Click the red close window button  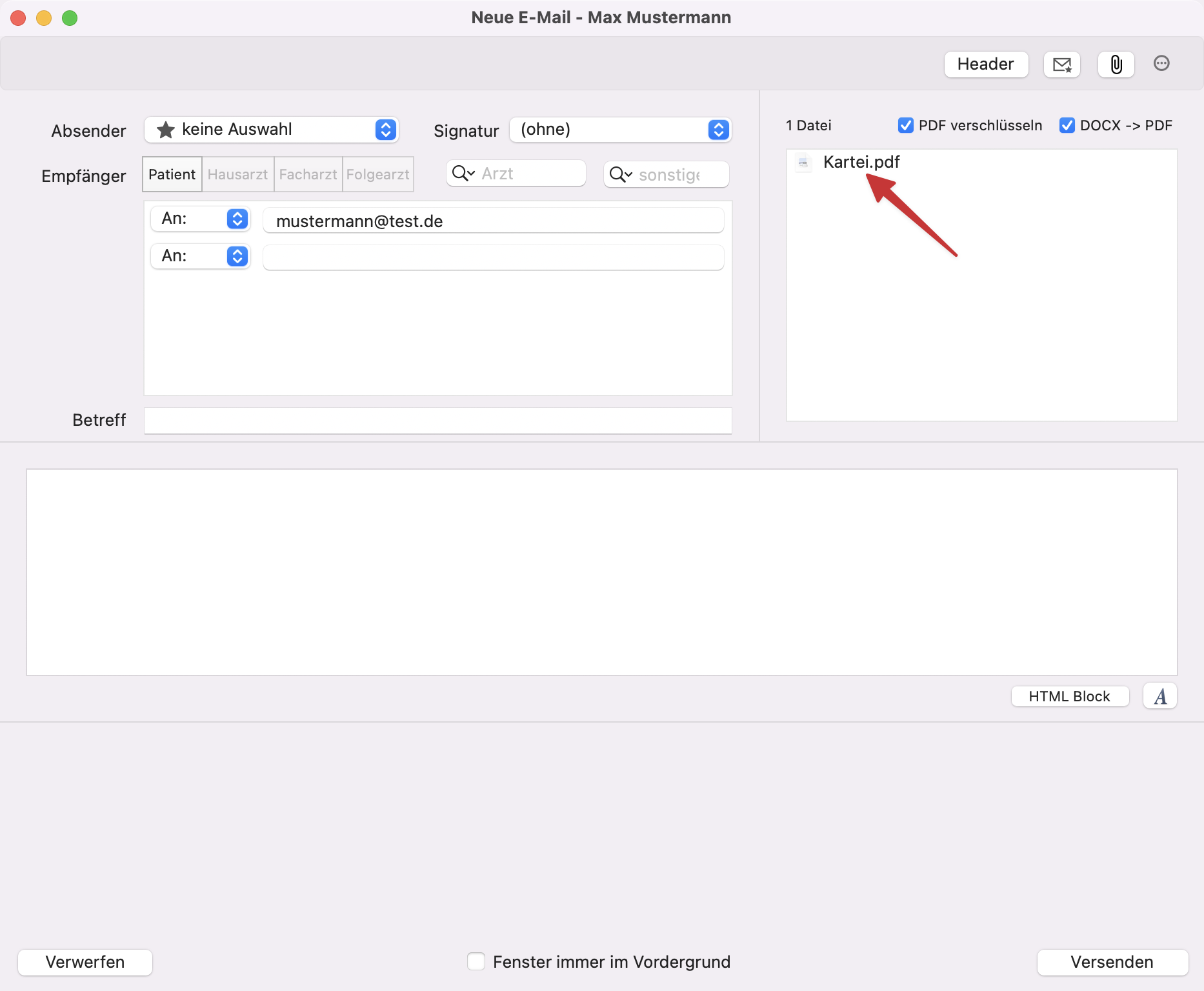(18, 18)
